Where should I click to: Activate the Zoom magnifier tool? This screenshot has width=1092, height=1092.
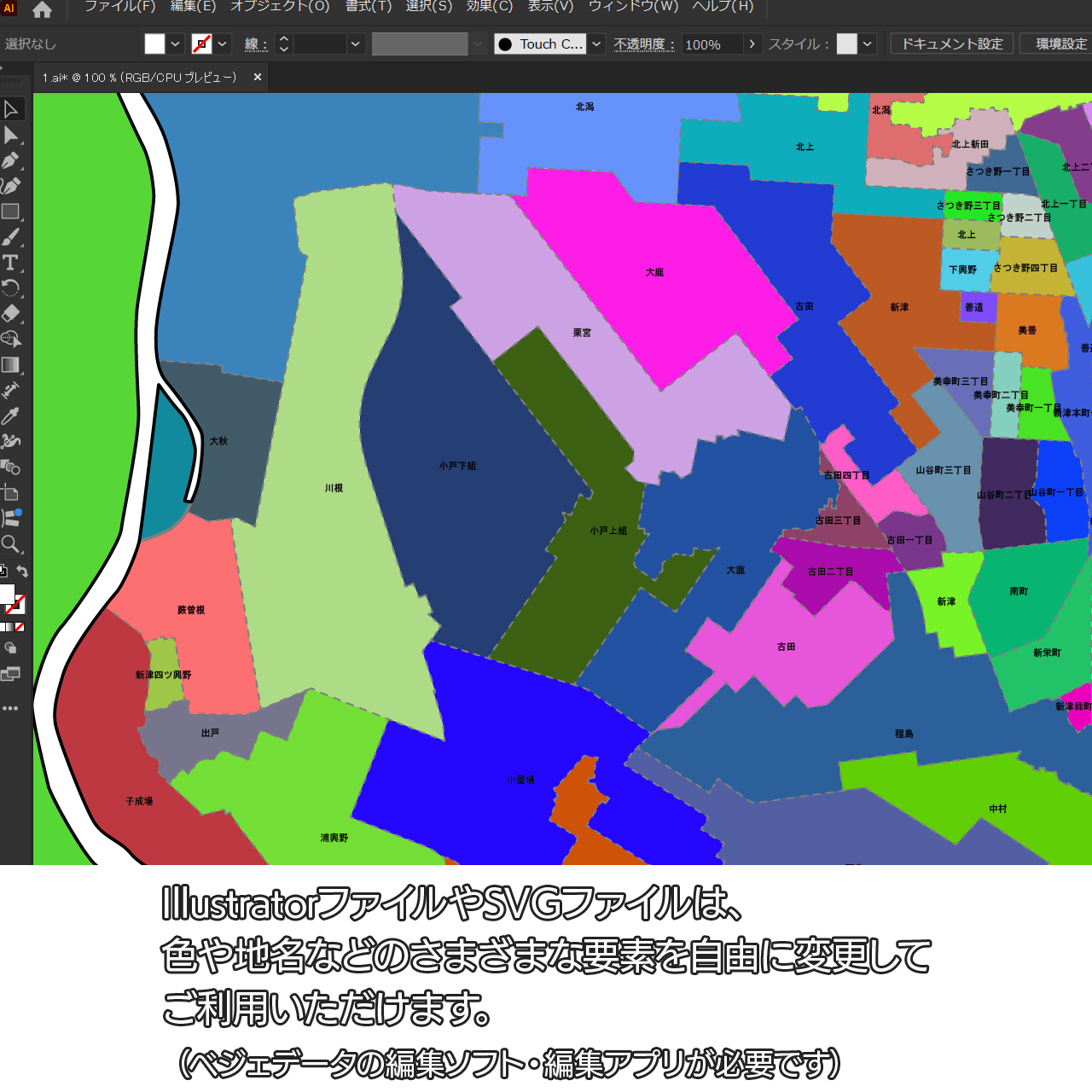click(11, 544)
